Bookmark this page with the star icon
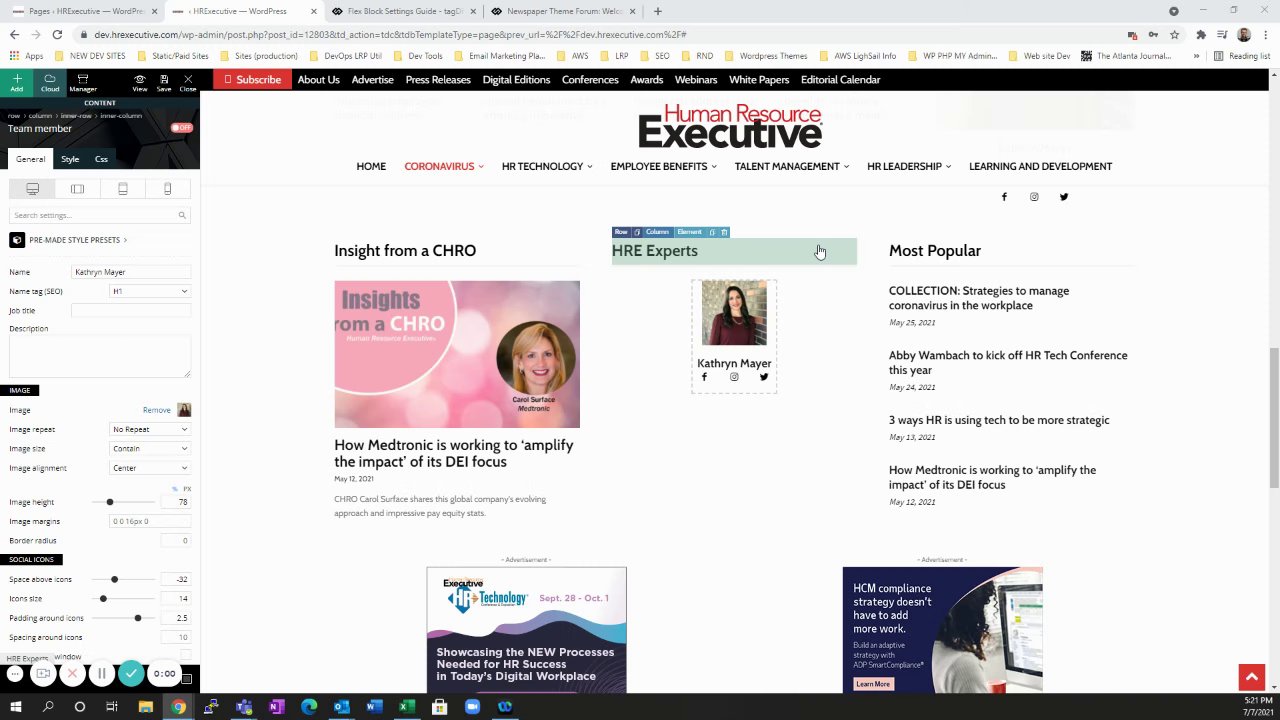The width and height of the screenshot is (1280, 720). (1174, 34)
